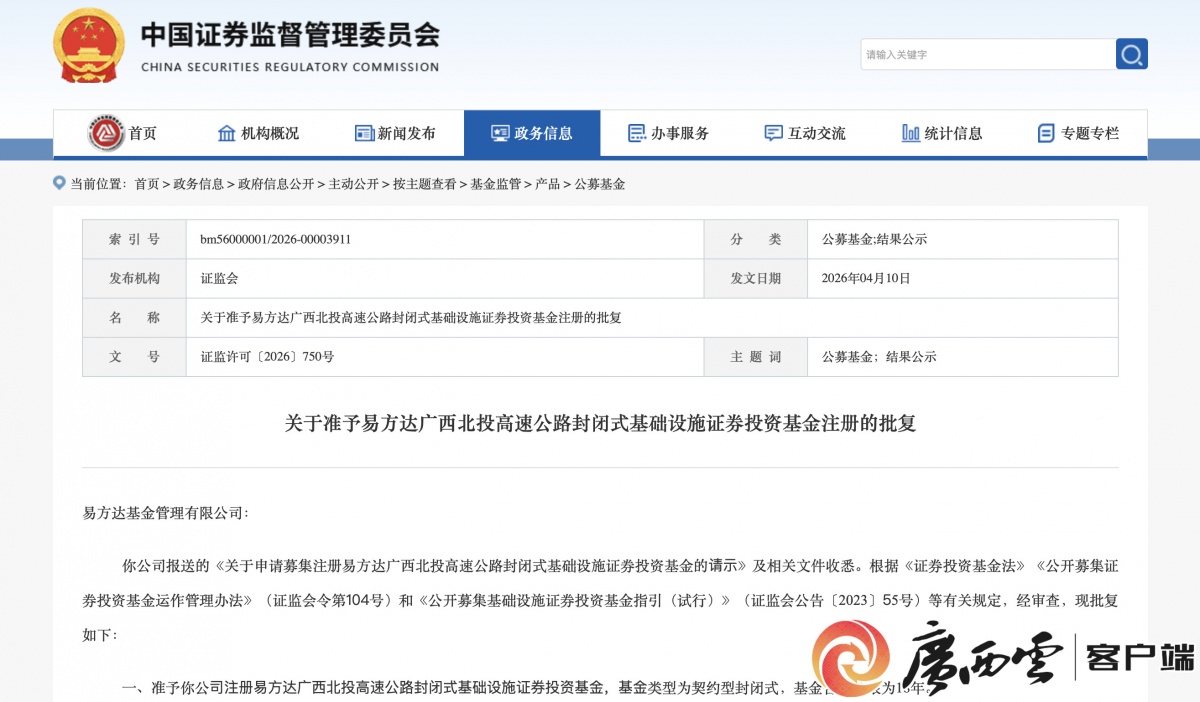This screenshot has height=702, width=1200.
Task: Go to 首页 in the breadcrumb
Action: [147, 184]
